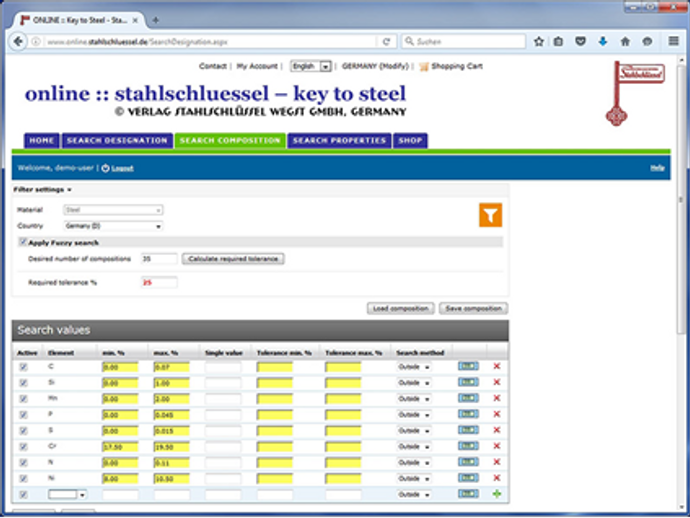The image size is (690, 518).
Task: Add new element row with green plus
Action: click(497, 494)
